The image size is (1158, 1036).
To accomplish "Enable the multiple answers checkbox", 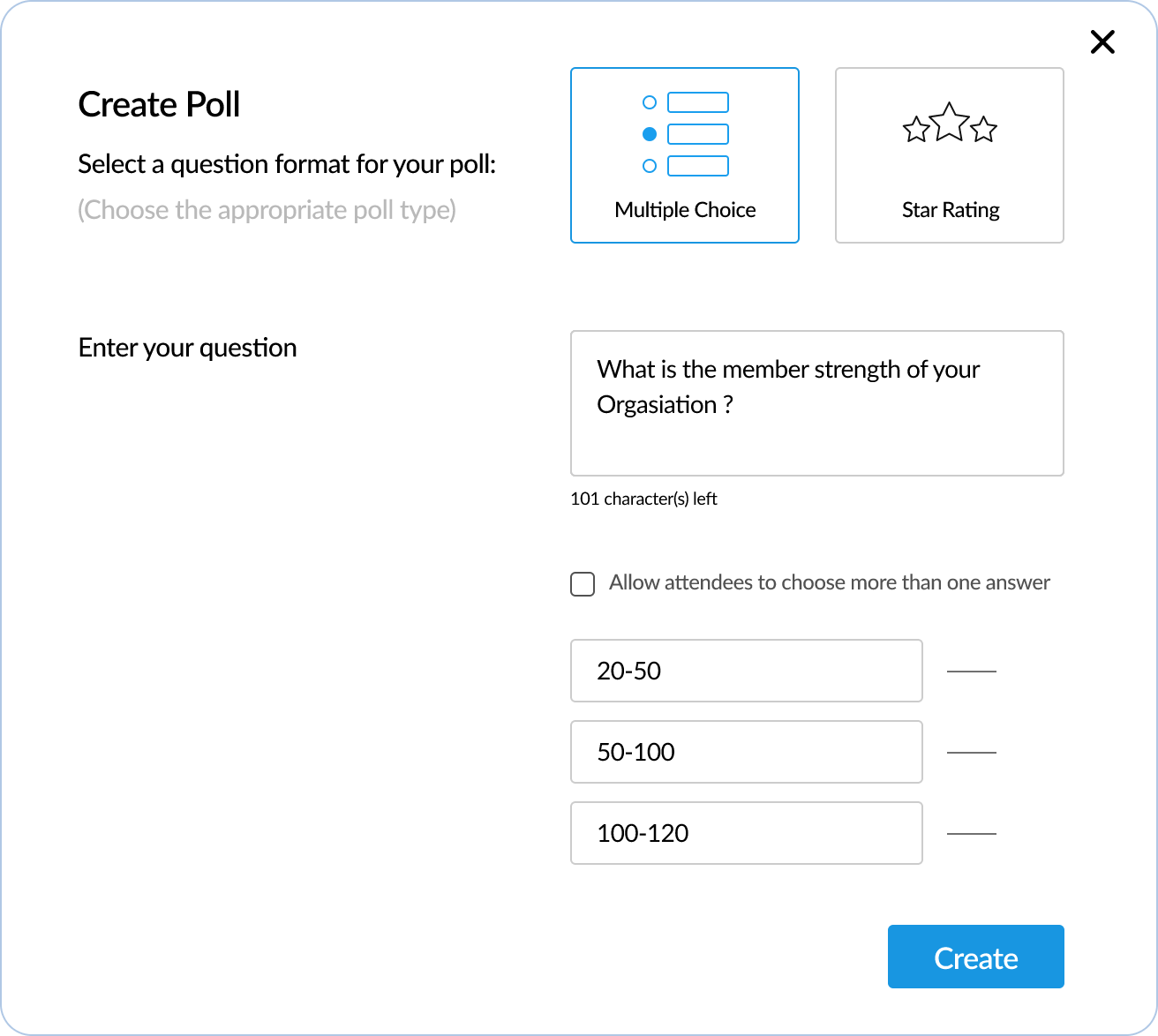I will 583,584.
